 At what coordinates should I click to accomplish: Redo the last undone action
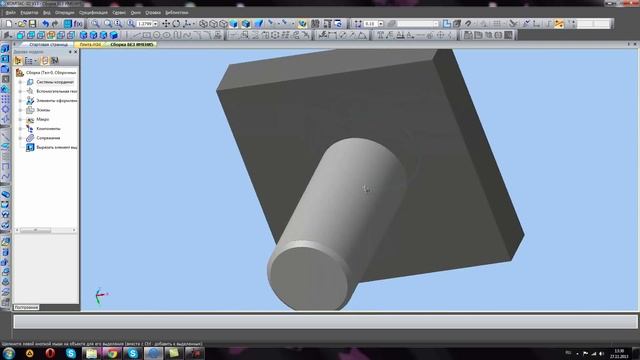(55, 24)
